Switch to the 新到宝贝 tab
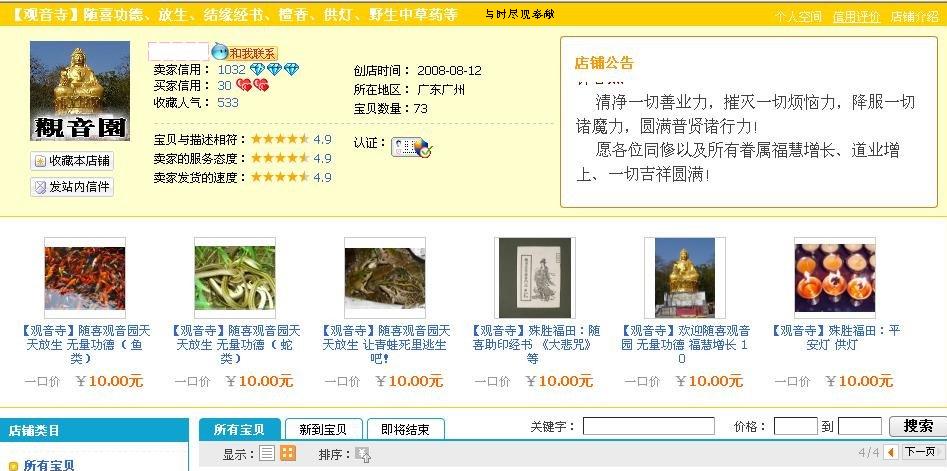The height and width of the screenshot is (471, 947). (x=323, y=429)
